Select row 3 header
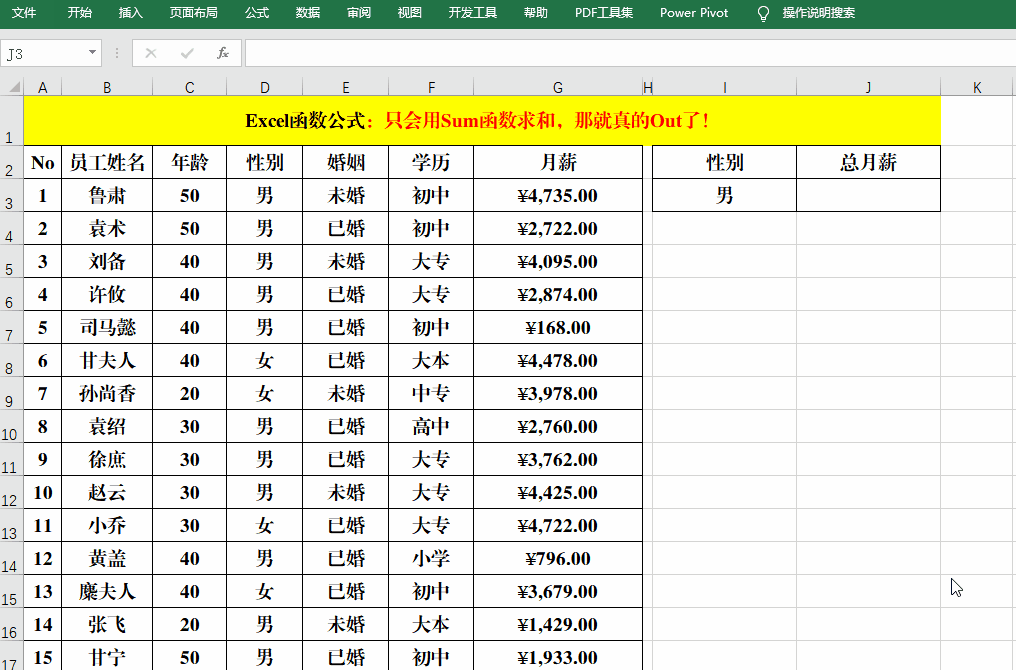Screen dimensions: 1016x670 12,196
